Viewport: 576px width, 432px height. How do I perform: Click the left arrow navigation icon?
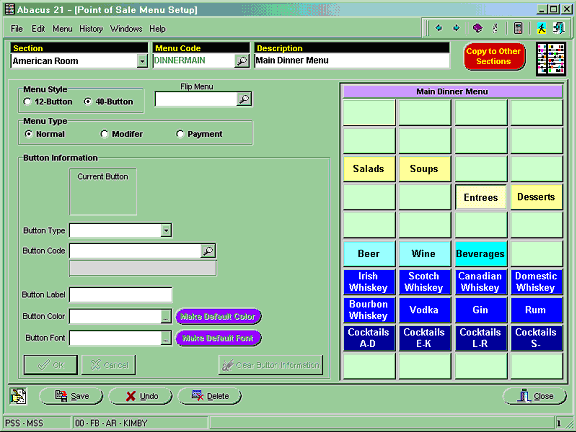[439, 28]
